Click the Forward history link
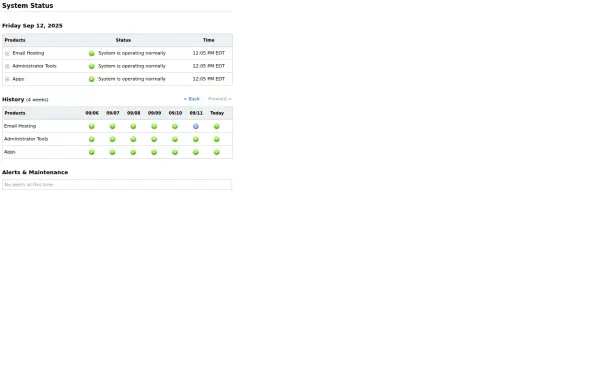This screenshot has width=600, height=375. coord(220,99)
